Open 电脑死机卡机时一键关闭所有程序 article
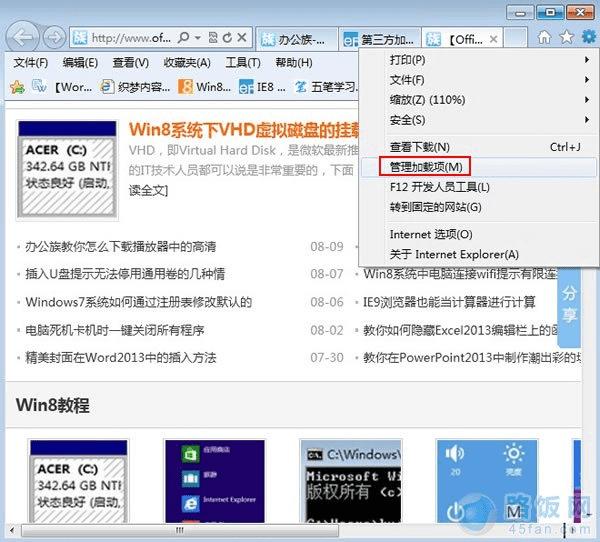The height and width of the screenshot is (542, 600). tap(115, 330)
